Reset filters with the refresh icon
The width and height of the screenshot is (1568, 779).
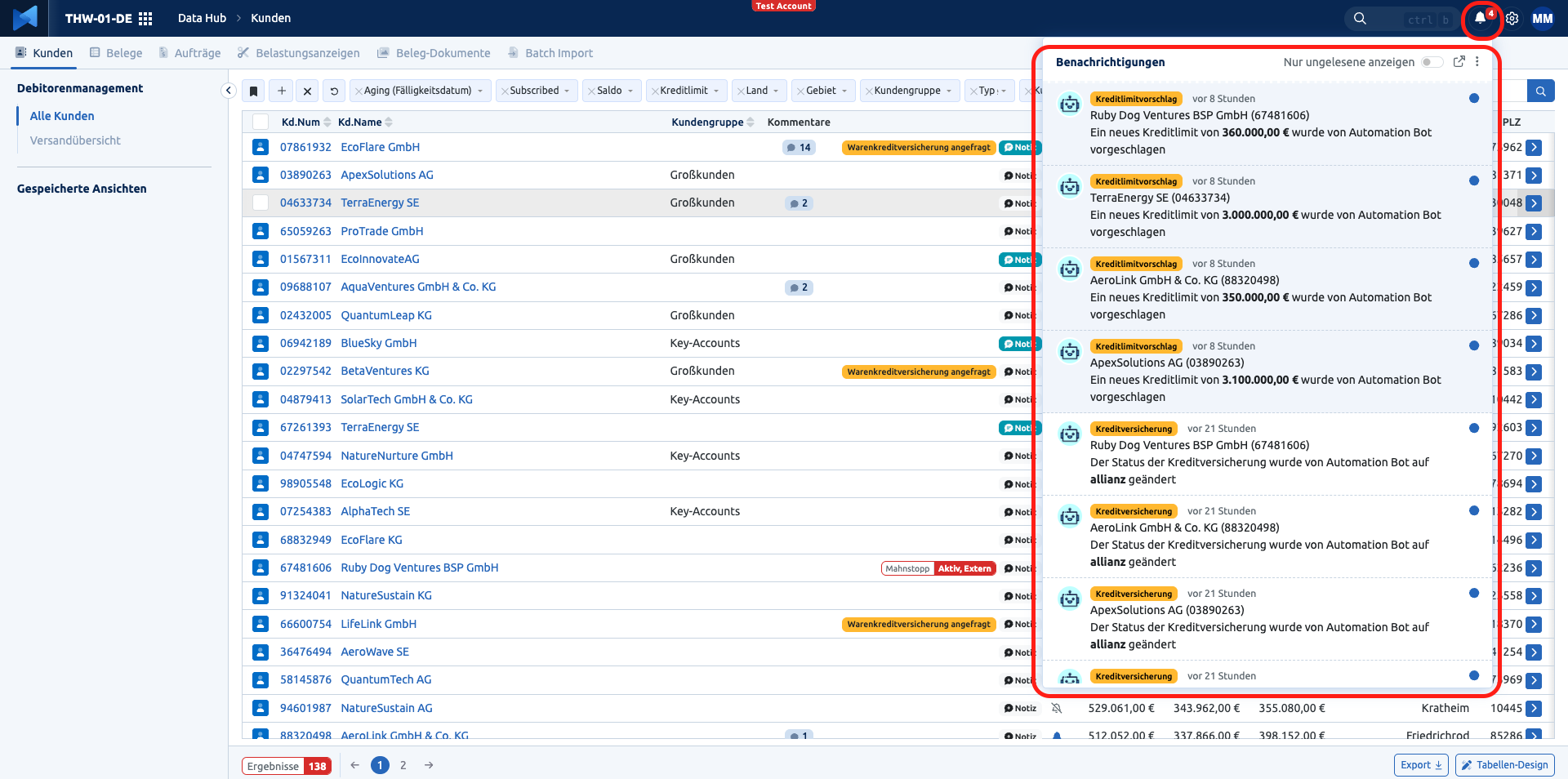[334, 91]
